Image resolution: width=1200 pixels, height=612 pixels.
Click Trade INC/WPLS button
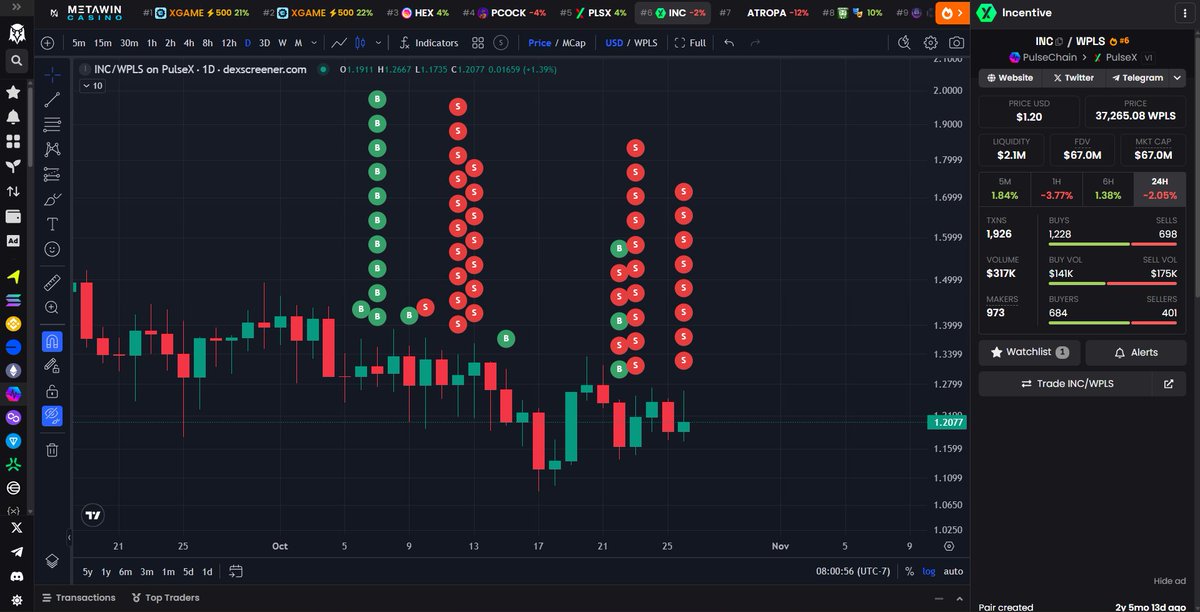click(x=1066, y=383)
